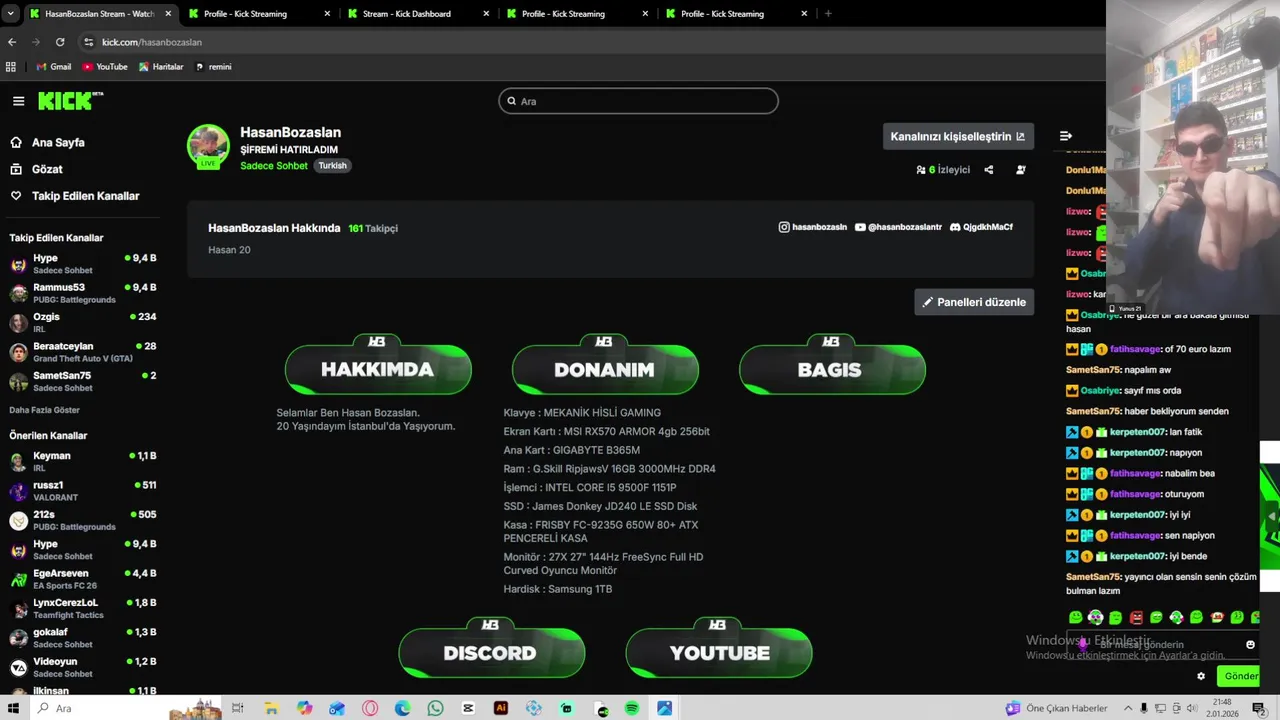Open Windows Start menu
This screenshot has height=720, width=1280.
point(13,708)
